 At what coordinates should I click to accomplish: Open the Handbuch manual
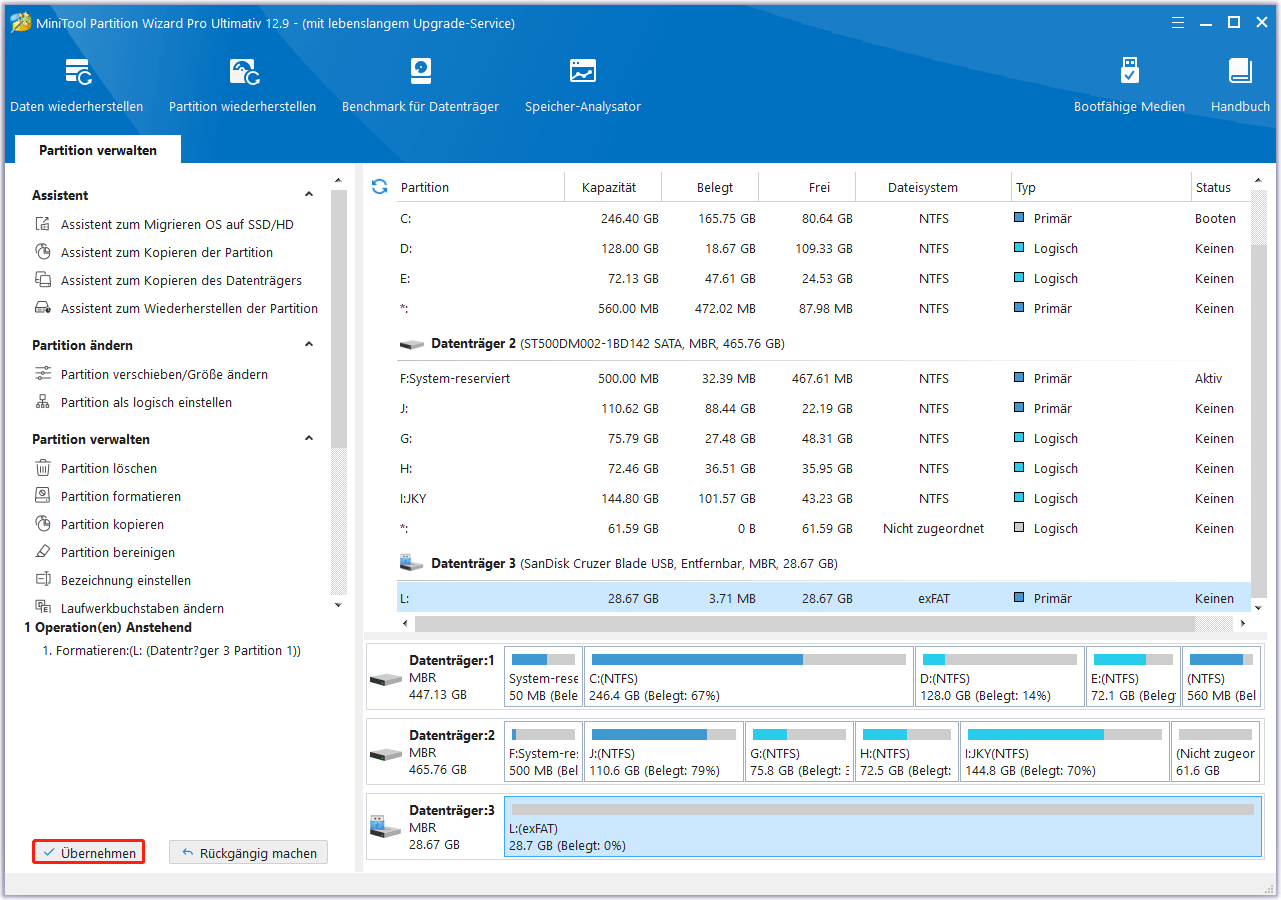pos(1240,85)
